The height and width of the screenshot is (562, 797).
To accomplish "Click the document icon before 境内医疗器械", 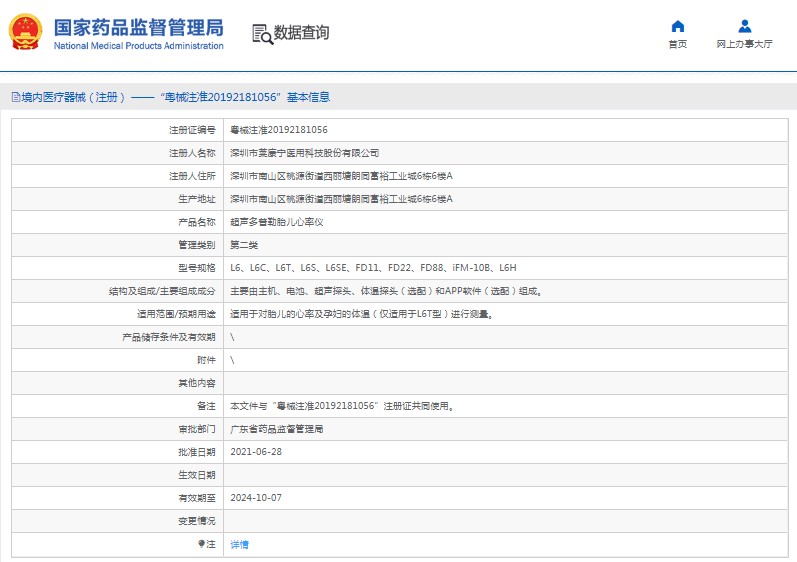I will click(x=16, y=97).
